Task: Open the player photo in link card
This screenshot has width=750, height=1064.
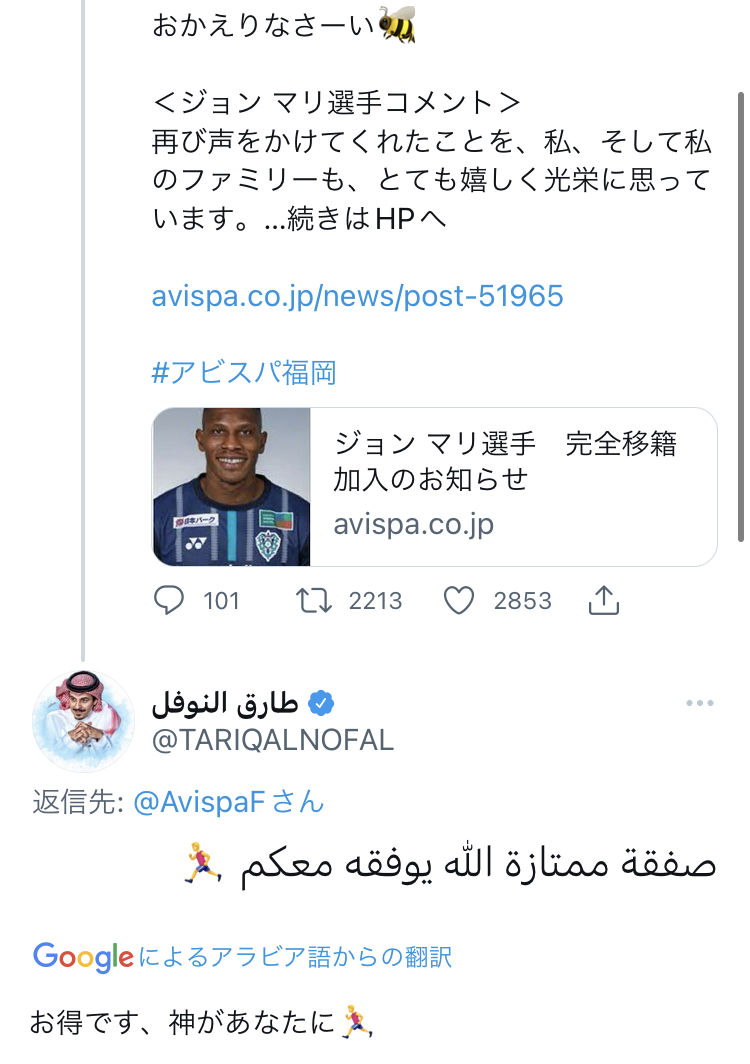Action: coord(232,487)
